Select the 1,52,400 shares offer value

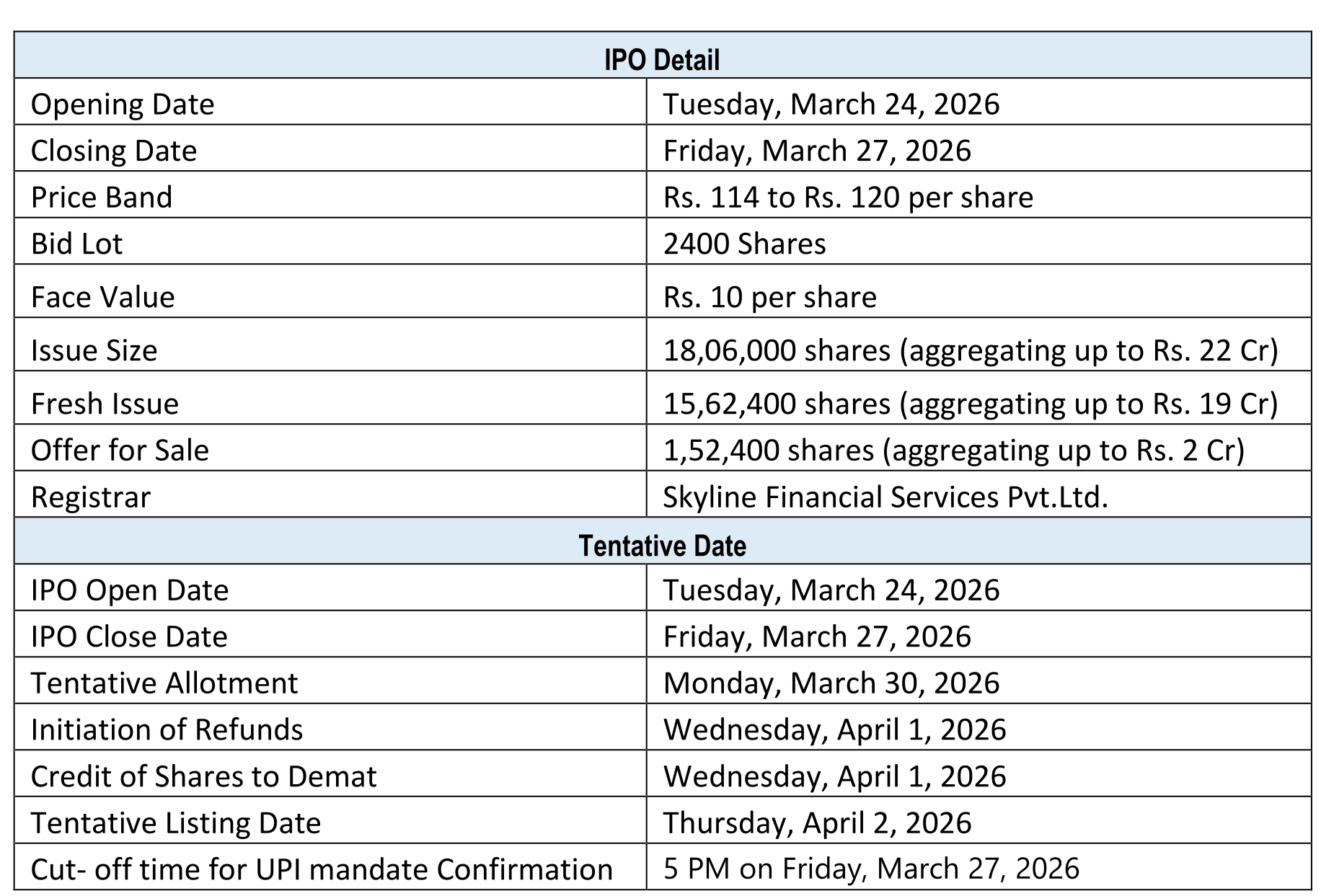[953, 451]
